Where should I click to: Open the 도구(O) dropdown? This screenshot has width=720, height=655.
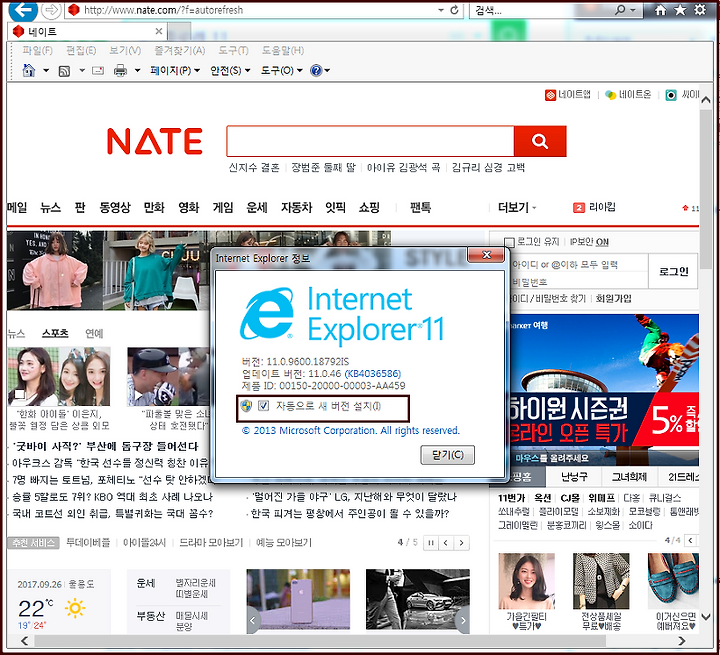tap(281, 70)
